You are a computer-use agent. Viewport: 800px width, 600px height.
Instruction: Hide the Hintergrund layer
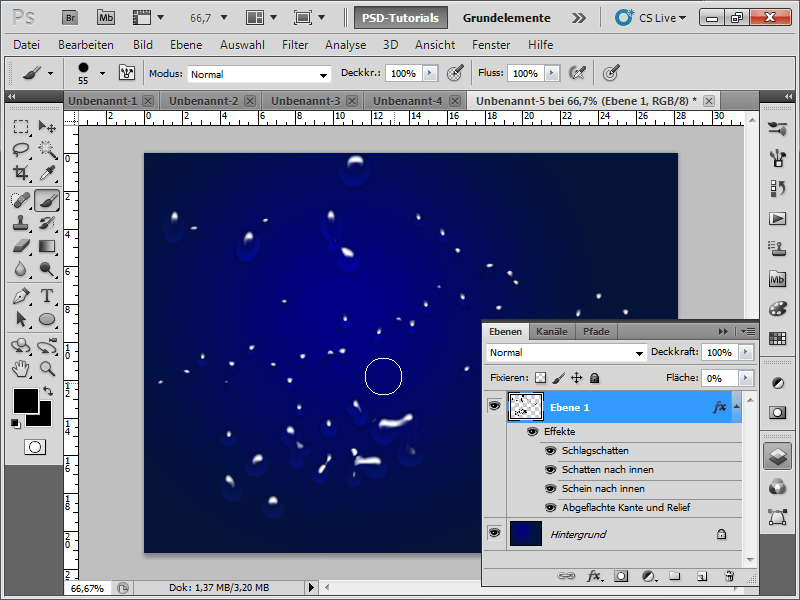pyautogui.click(x=494, y=533)
